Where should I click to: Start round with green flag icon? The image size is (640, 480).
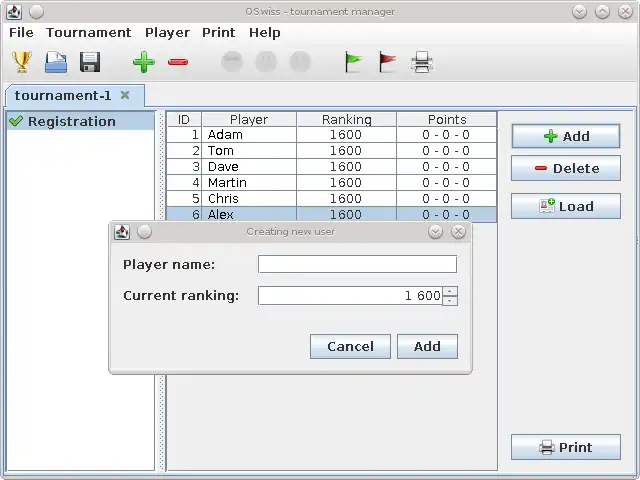point(353,62)
